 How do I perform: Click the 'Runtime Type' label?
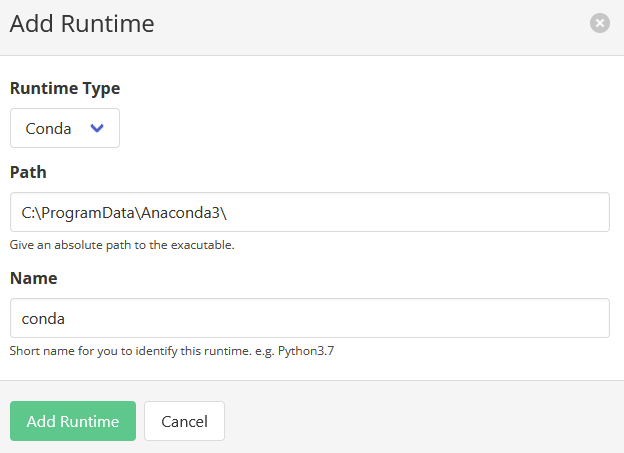[65, 88]
